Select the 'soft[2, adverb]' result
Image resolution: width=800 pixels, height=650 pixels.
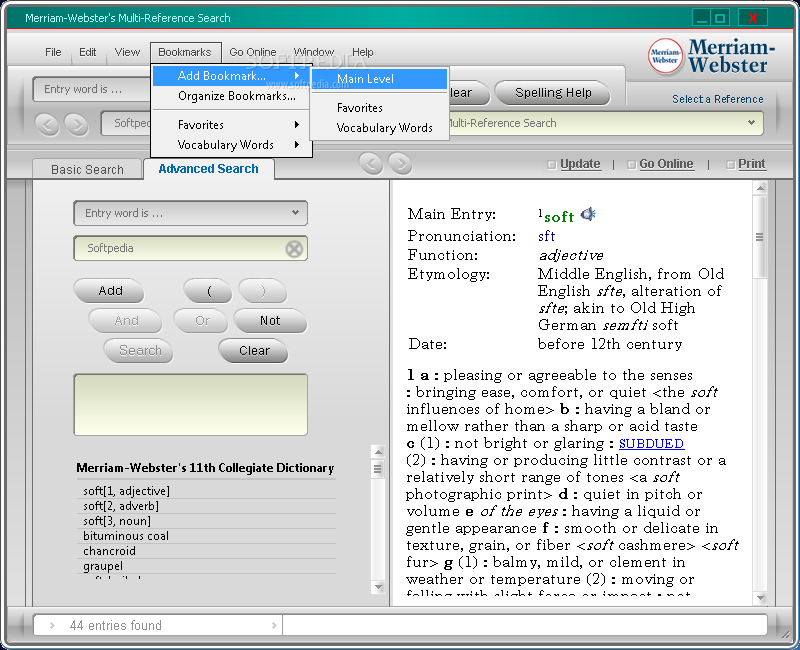tap(207, 506)
